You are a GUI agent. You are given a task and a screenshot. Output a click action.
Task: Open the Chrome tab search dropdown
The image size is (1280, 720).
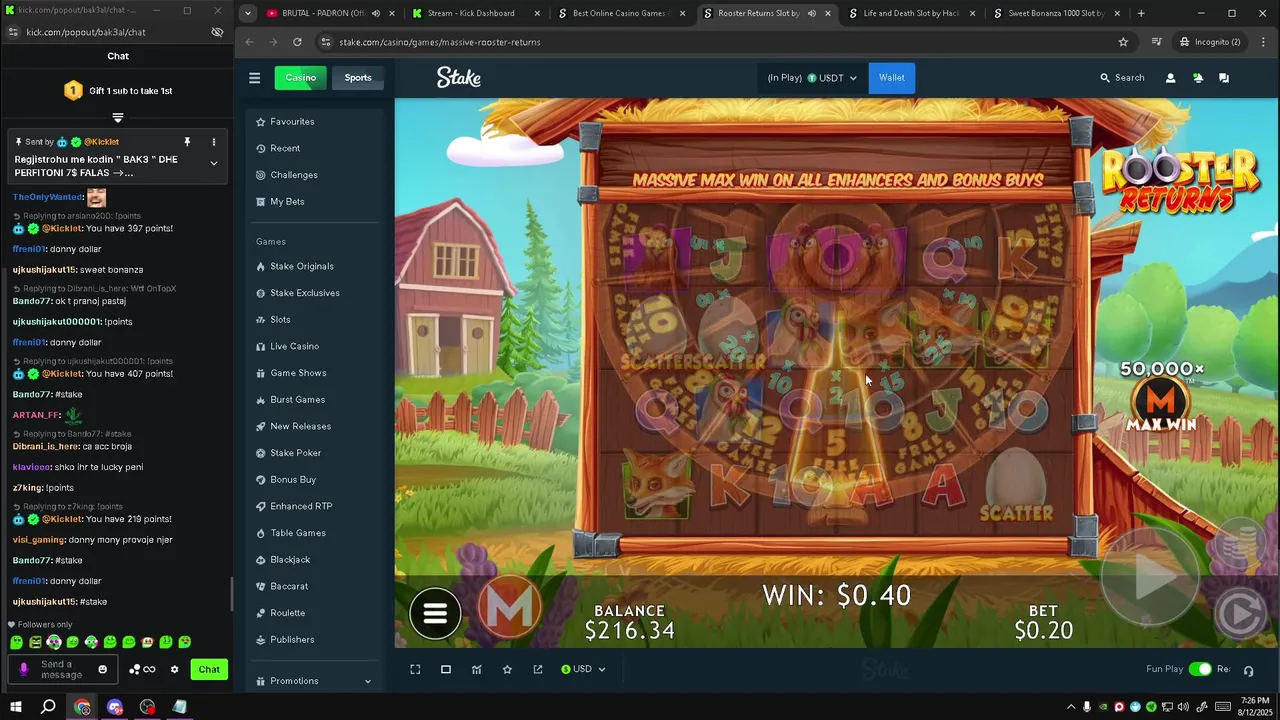[x=249, y=13]
